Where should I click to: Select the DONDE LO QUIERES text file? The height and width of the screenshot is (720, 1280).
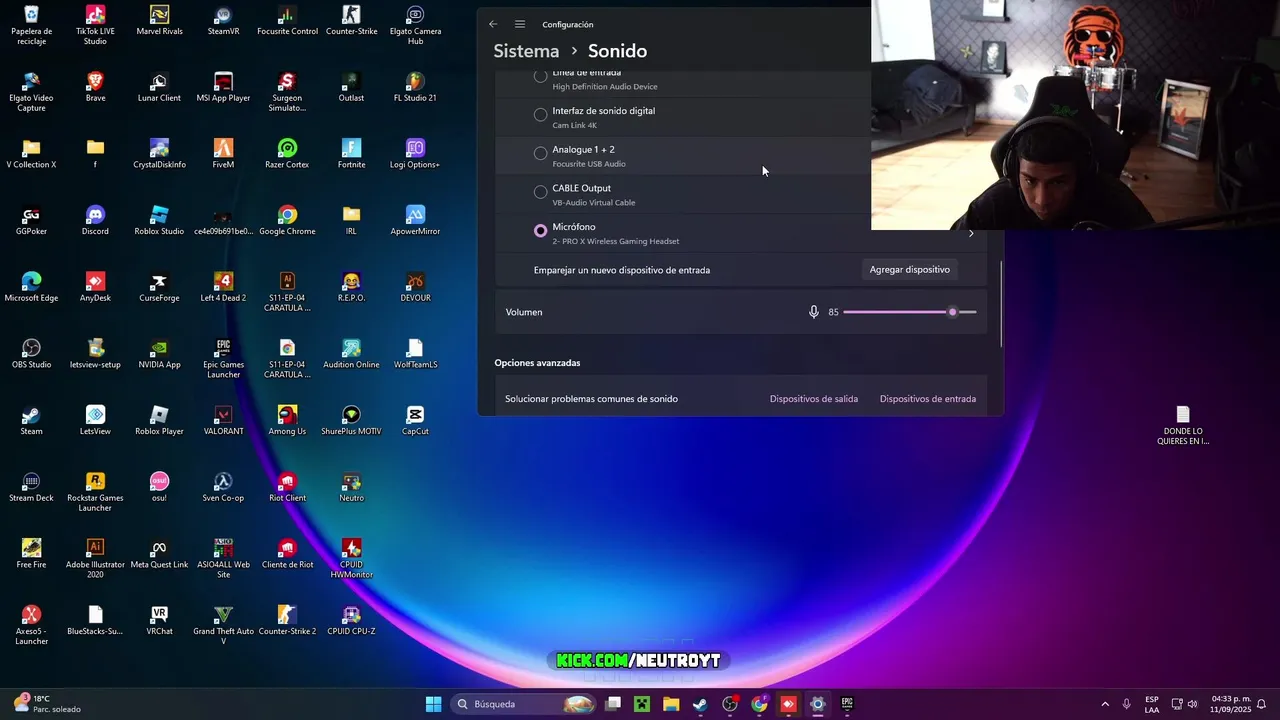1183,425
